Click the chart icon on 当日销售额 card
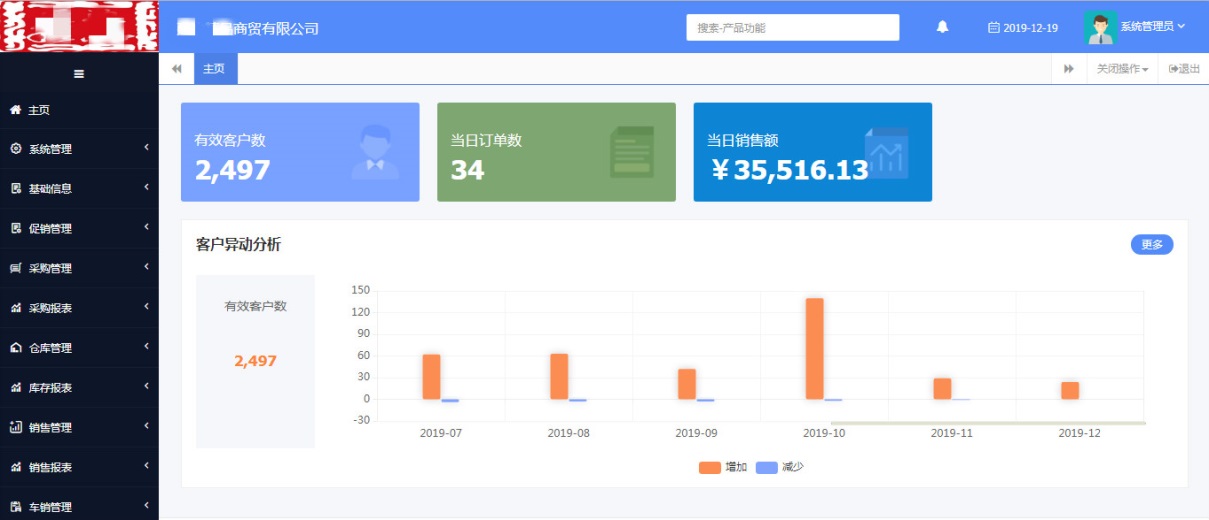 click(886, 152)
